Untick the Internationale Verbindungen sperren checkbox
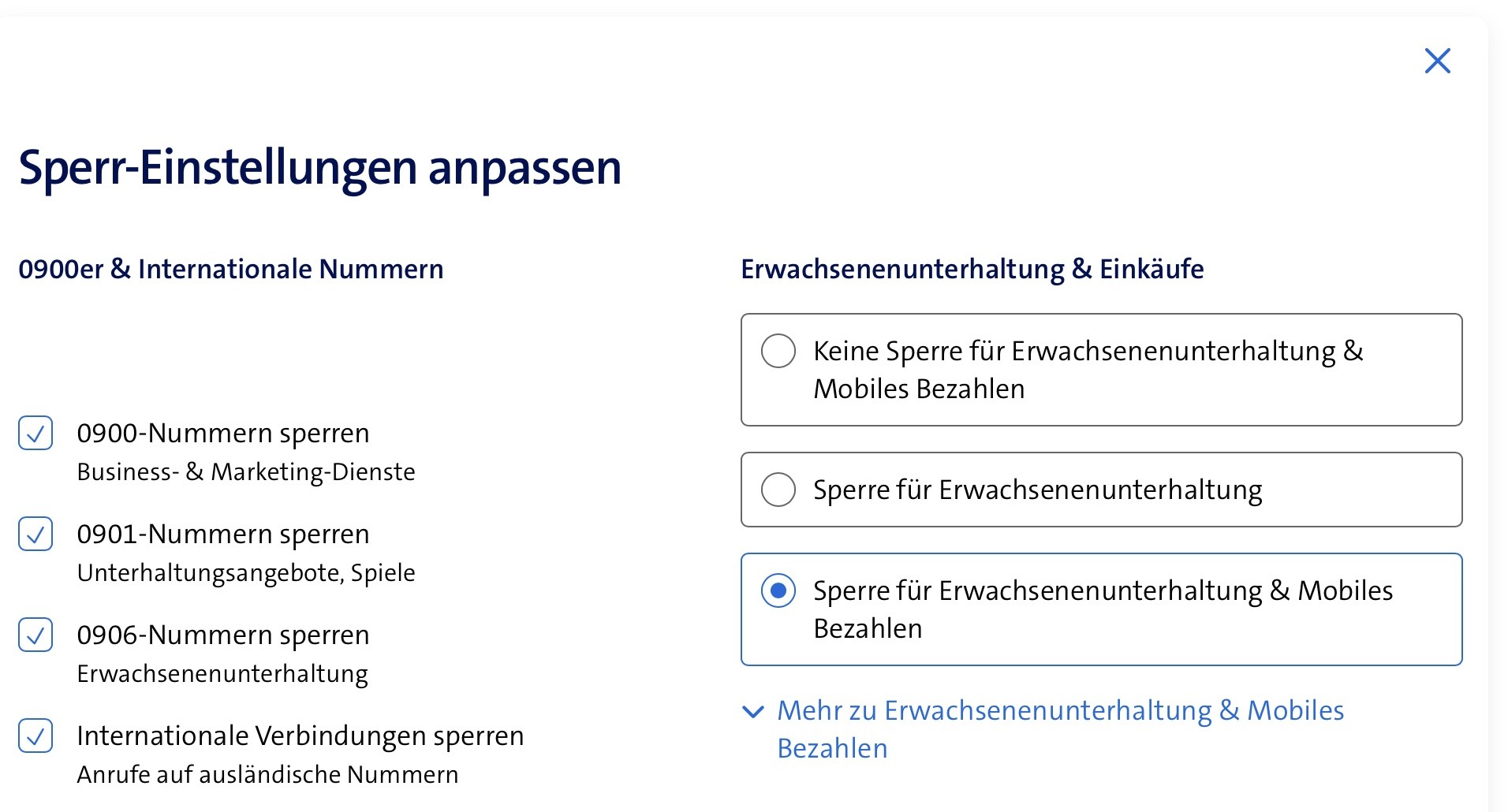This screenshot has height=812, width=1508. tap(35, 736)
